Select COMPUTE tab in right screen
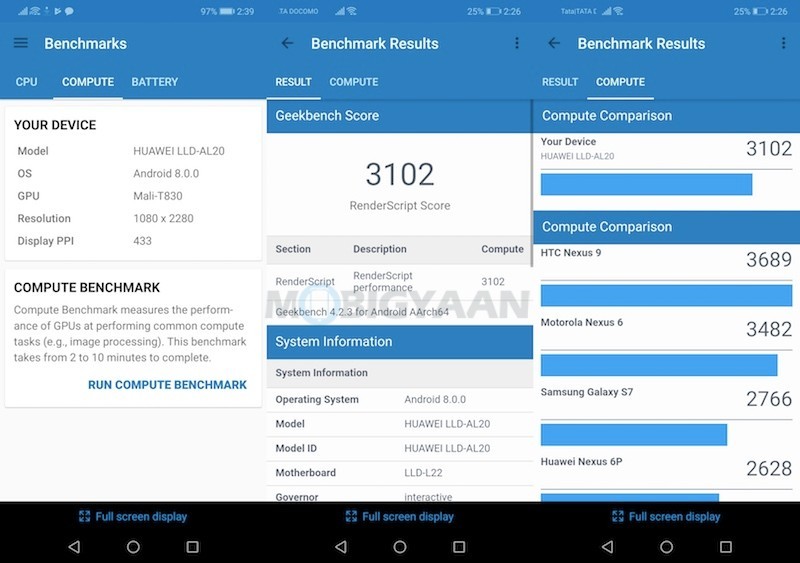This screenshot has width=800, height=563. click(x=620, y=82)
